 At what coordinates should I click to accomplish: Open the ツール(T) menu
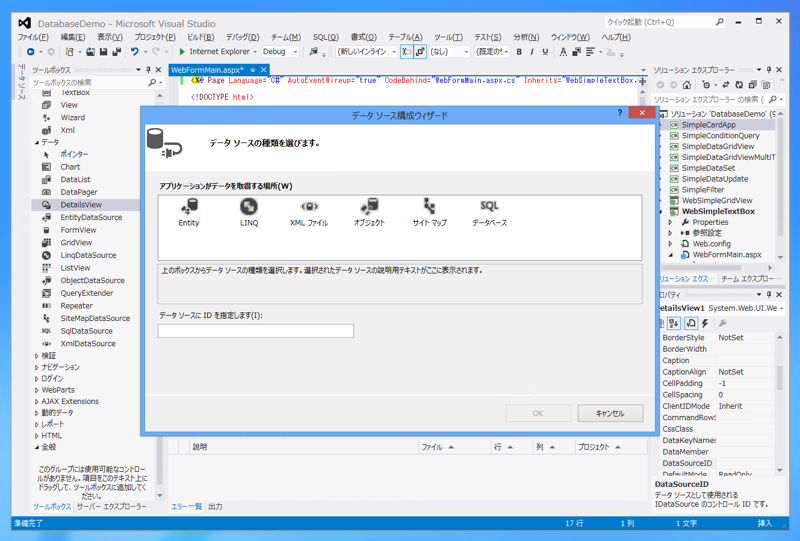[448, 37]
